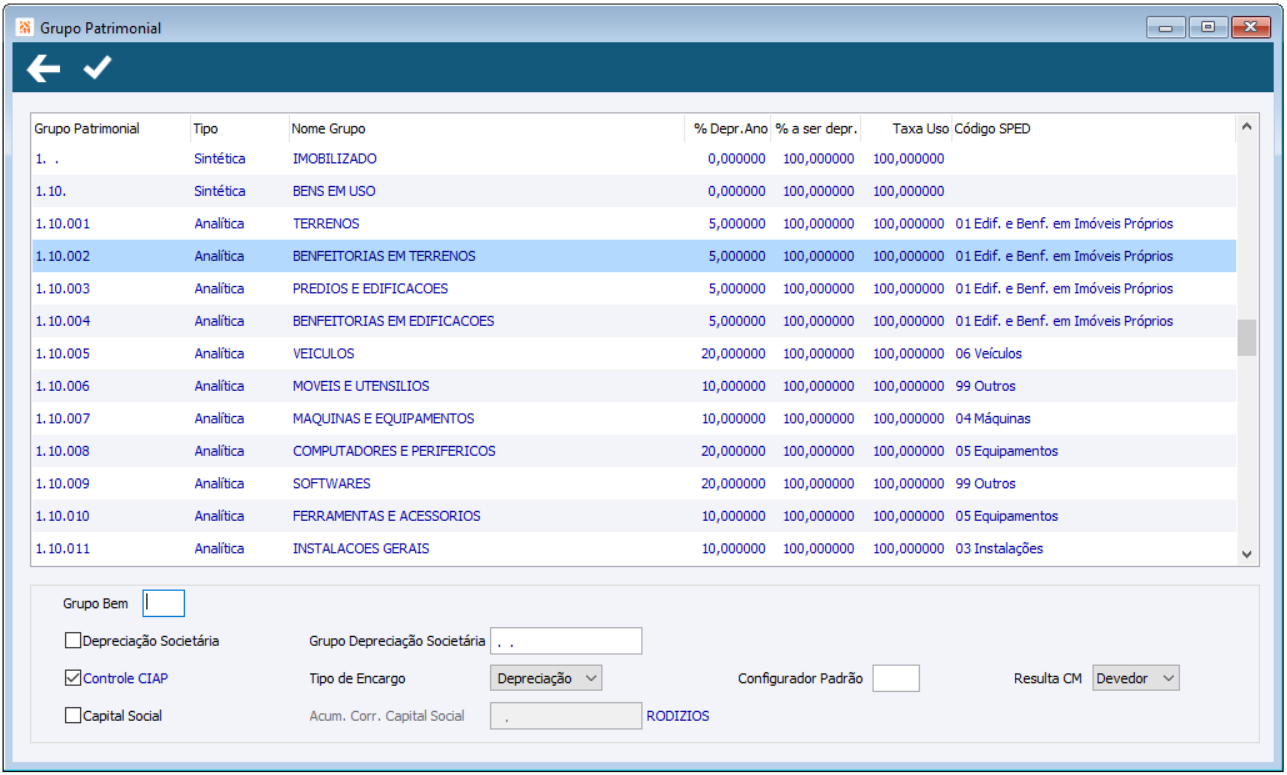Open the Tipo de Encargo dropdown

point(546,678)
